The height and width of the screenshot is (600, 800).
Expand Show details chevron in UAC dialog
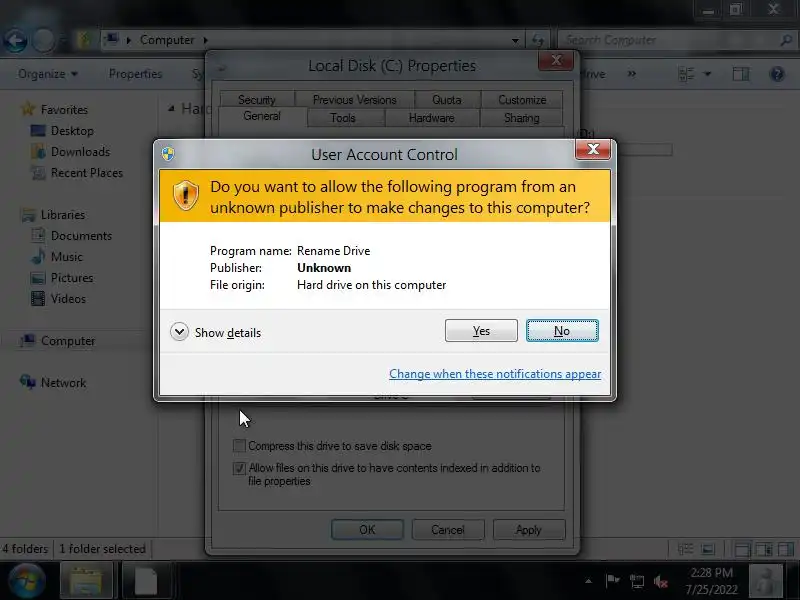[x=179, y=332]
